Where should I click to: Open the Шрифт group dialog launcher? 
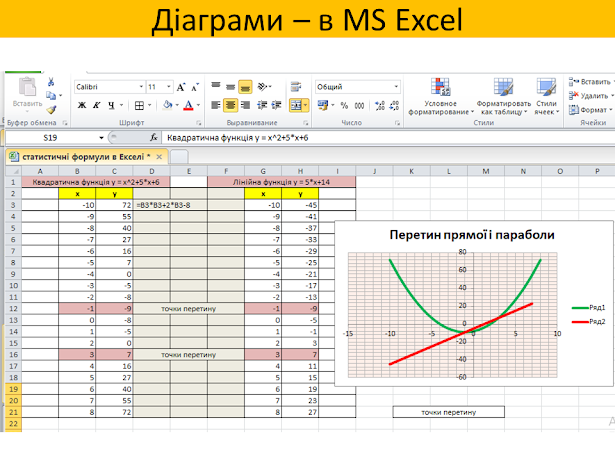tap(198, 123)
